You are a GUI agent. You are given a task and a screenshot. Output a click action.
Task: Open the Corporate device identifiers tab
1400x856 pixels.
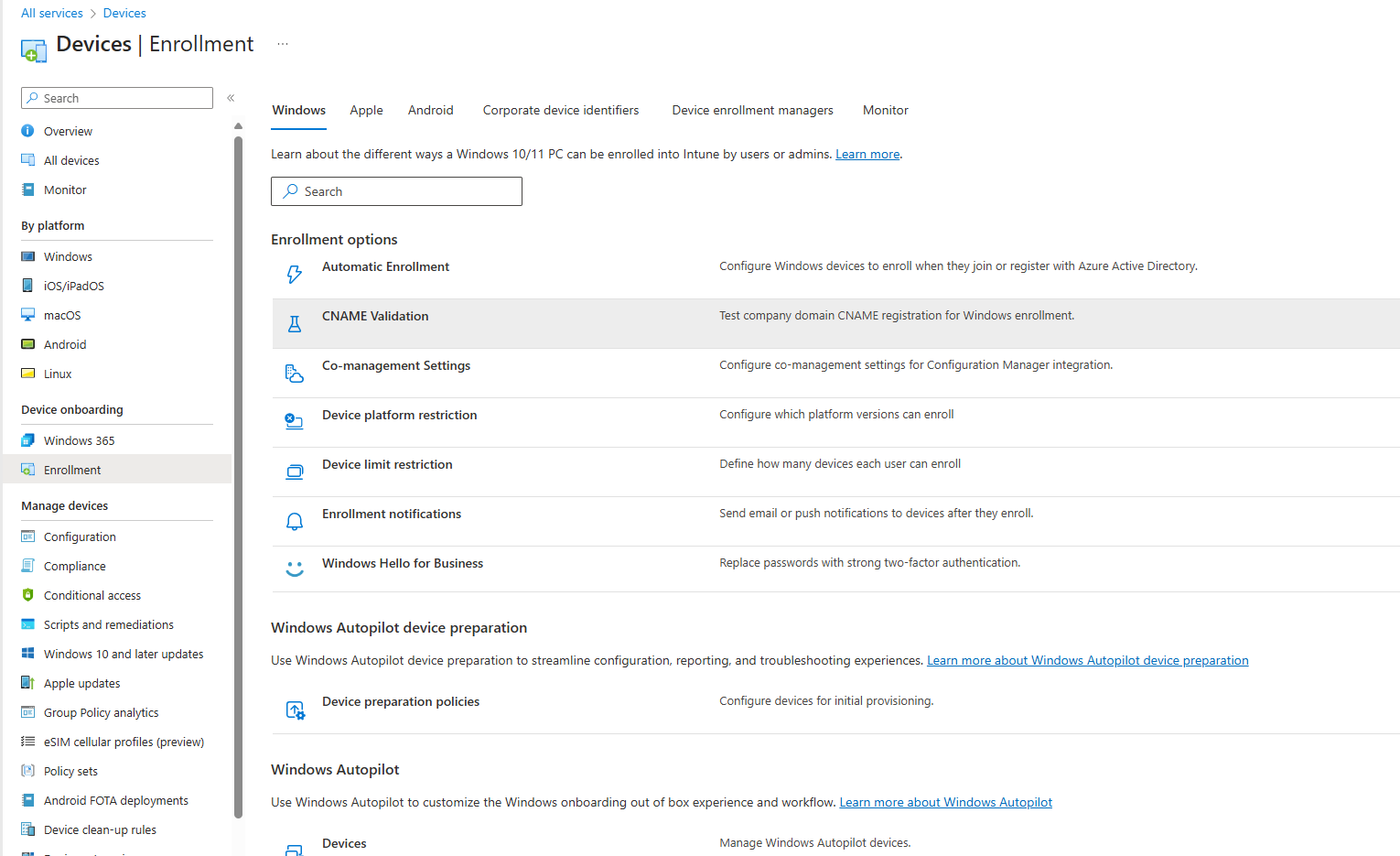[560, 110]
